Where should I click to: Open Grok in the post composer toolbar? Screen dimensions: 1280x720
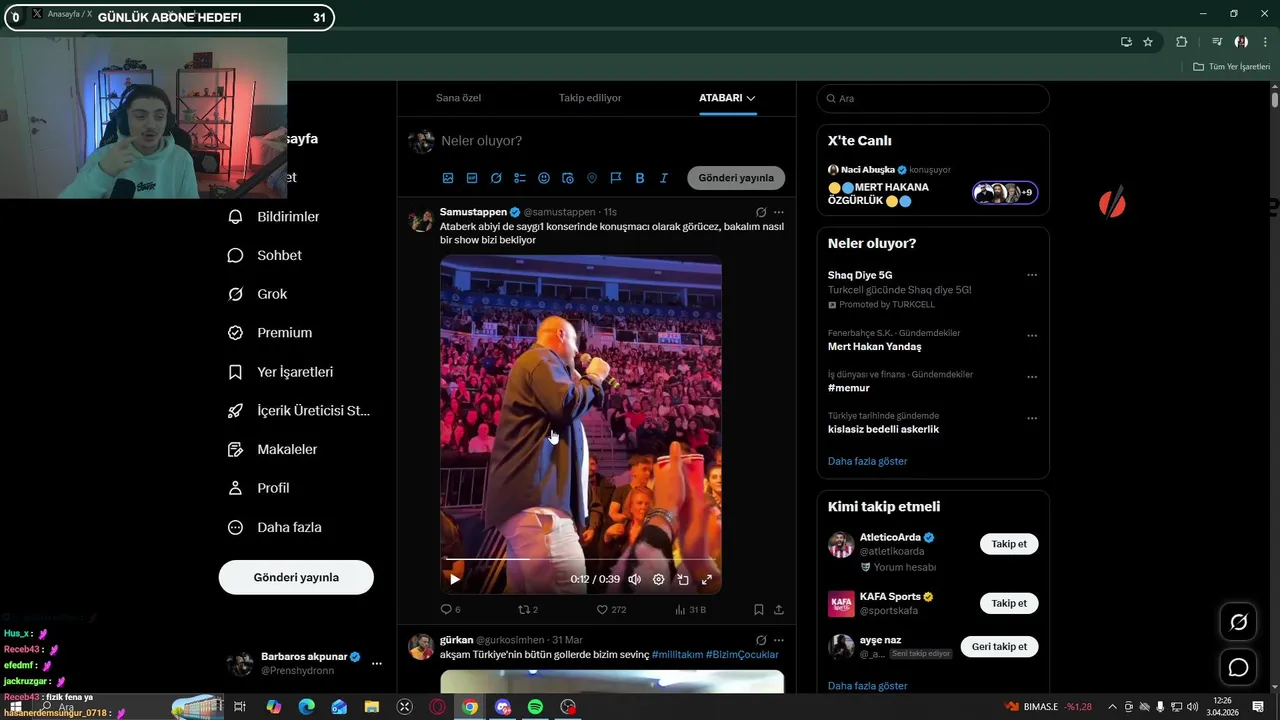point(496,178)
